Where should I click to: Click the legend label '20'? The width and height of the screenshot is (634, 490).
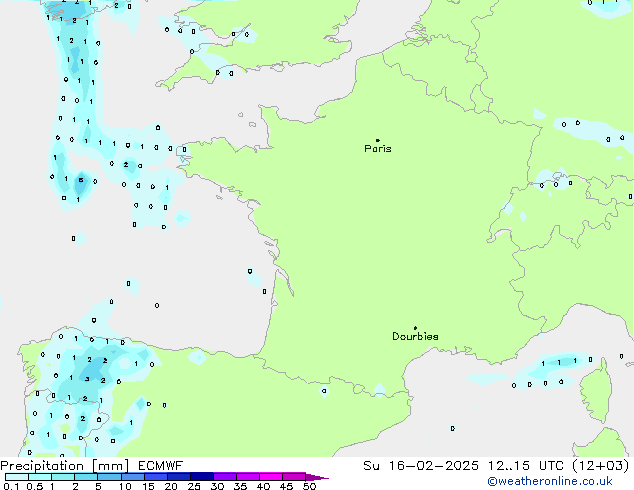coord(171,486)
